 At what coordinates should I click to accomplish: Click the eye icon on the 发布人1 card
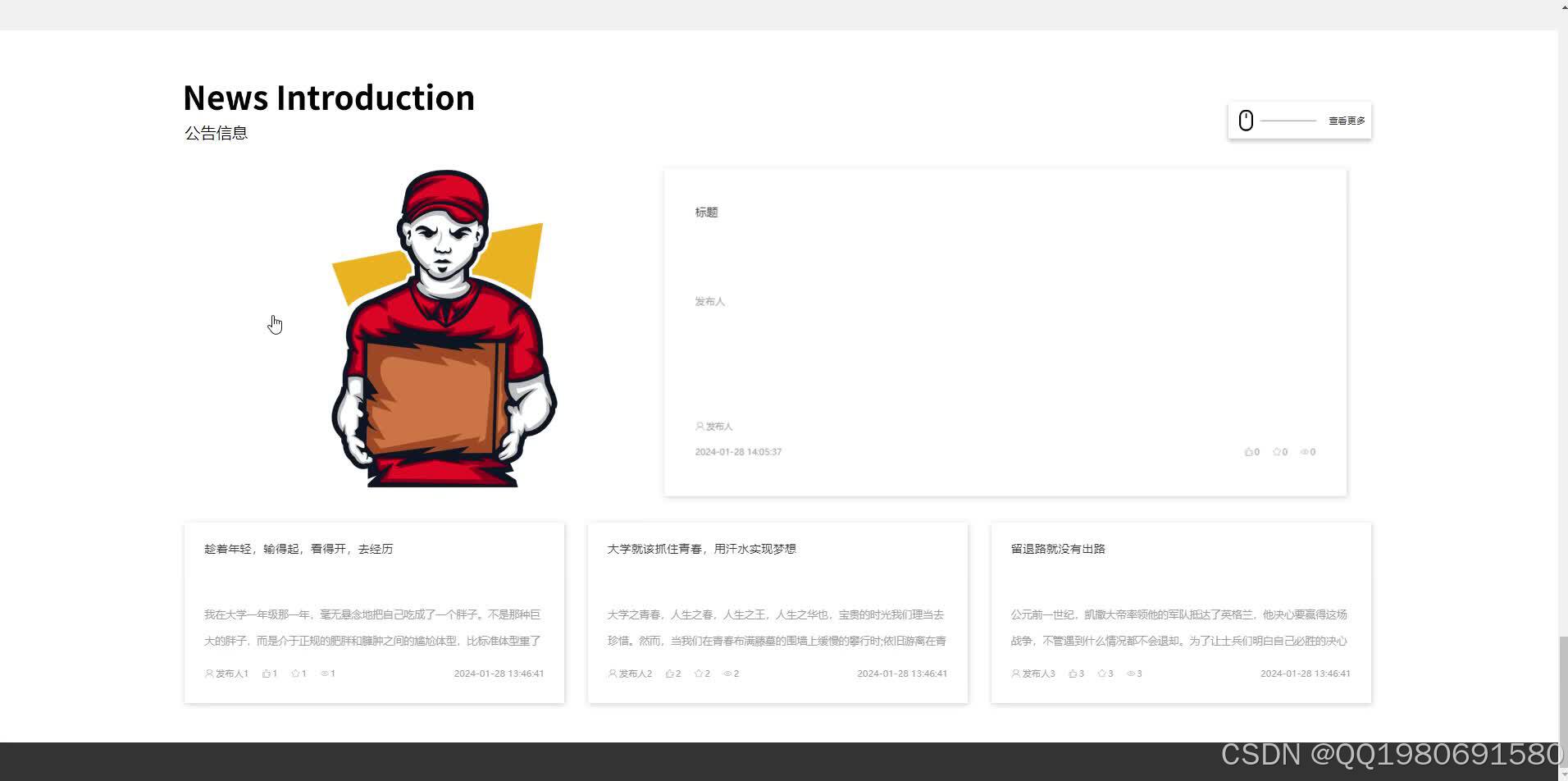(x=325, y=674)
